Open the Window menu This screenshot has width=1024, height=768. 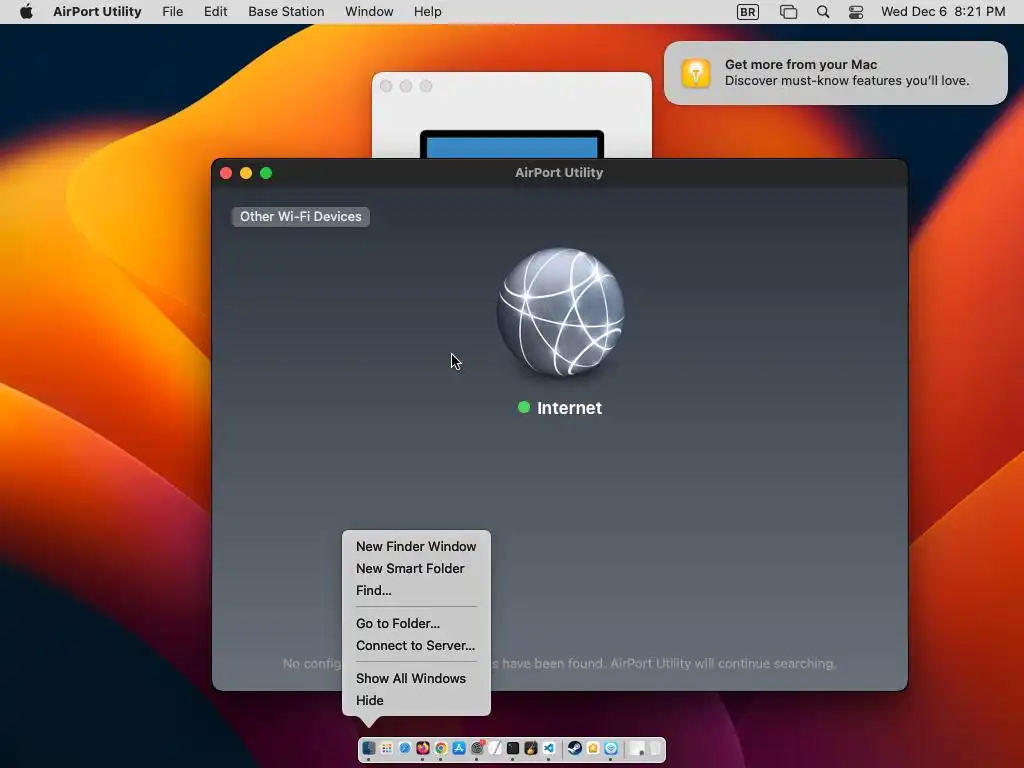point(369,12)
